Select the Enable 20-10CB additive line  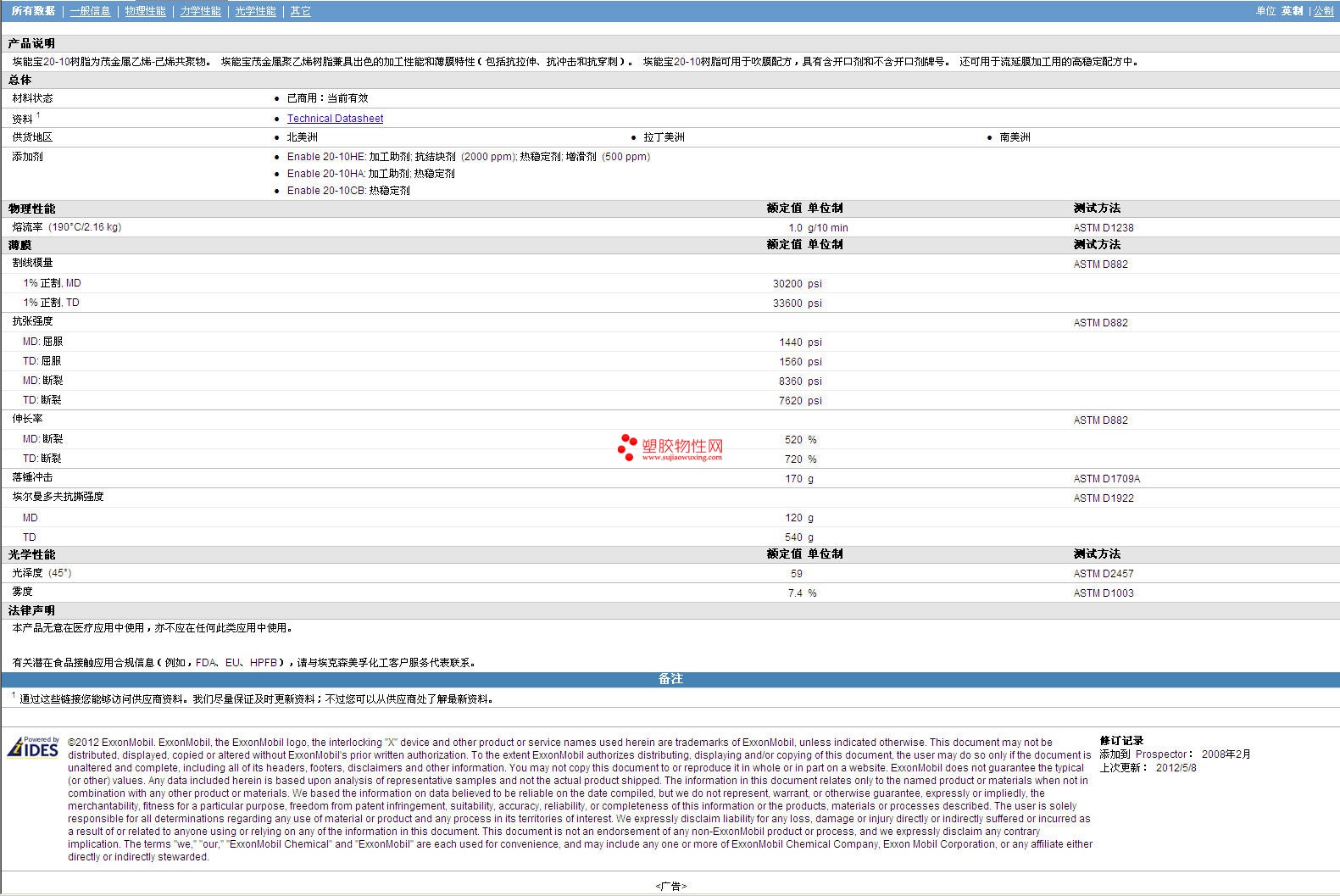(348, 191)
